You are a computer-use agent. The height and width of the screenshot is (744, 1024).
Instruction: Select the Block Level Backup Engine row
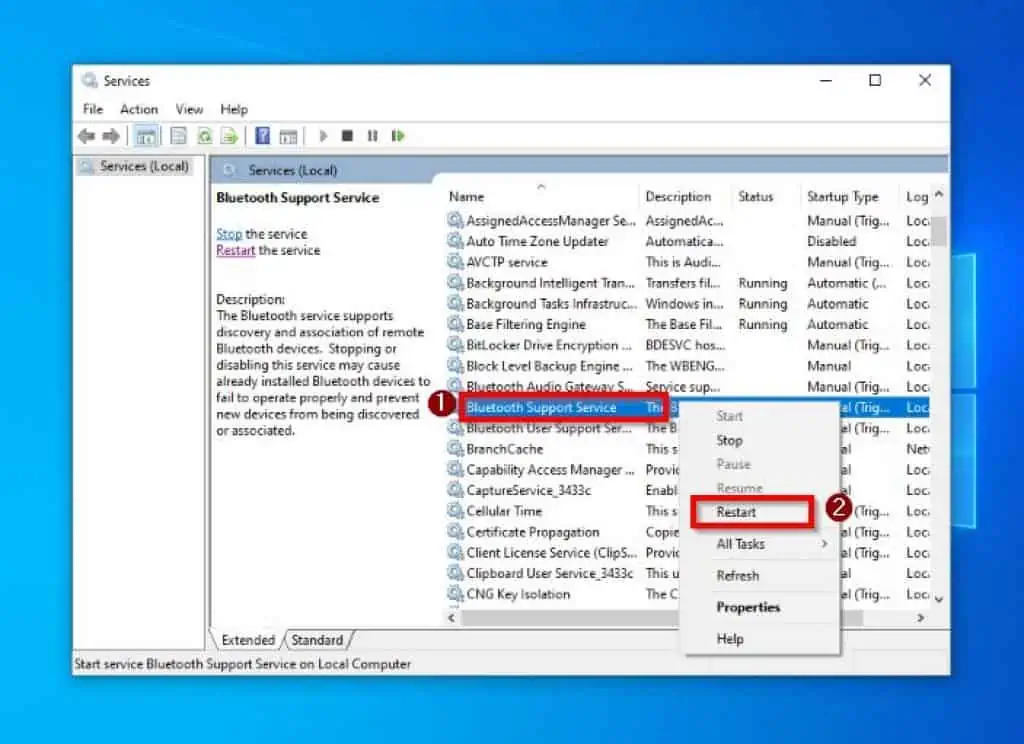point(688,366)
